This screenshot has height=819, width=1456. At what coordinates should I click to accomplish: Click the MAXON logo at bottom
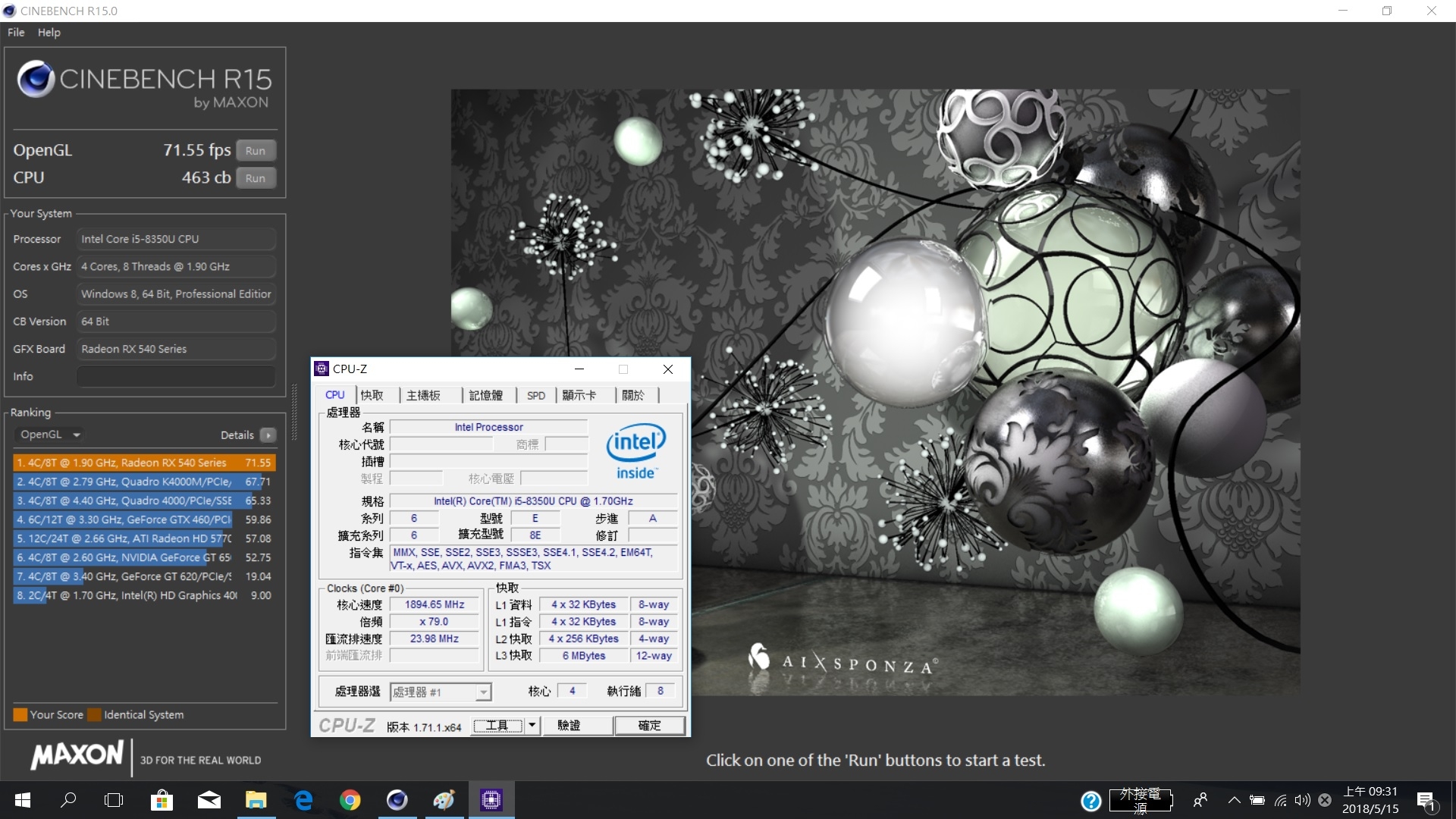[x=77, y=755]
